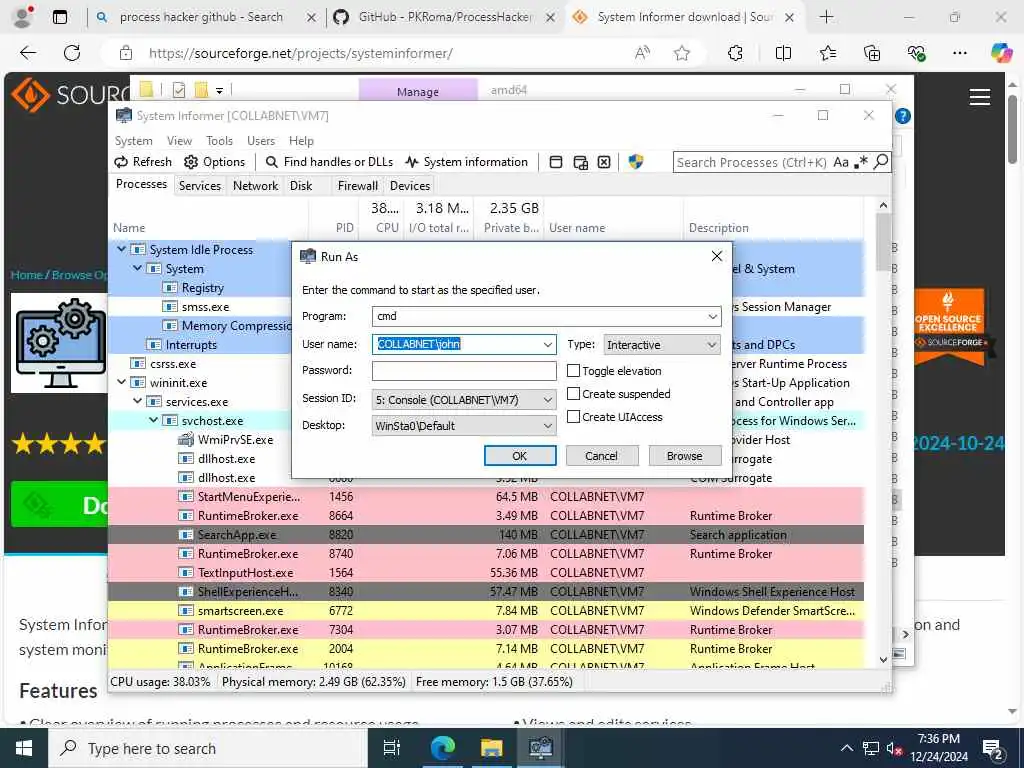Open the View menu
Viewport: 1024px width, 768px height.
tap(179, 141)
